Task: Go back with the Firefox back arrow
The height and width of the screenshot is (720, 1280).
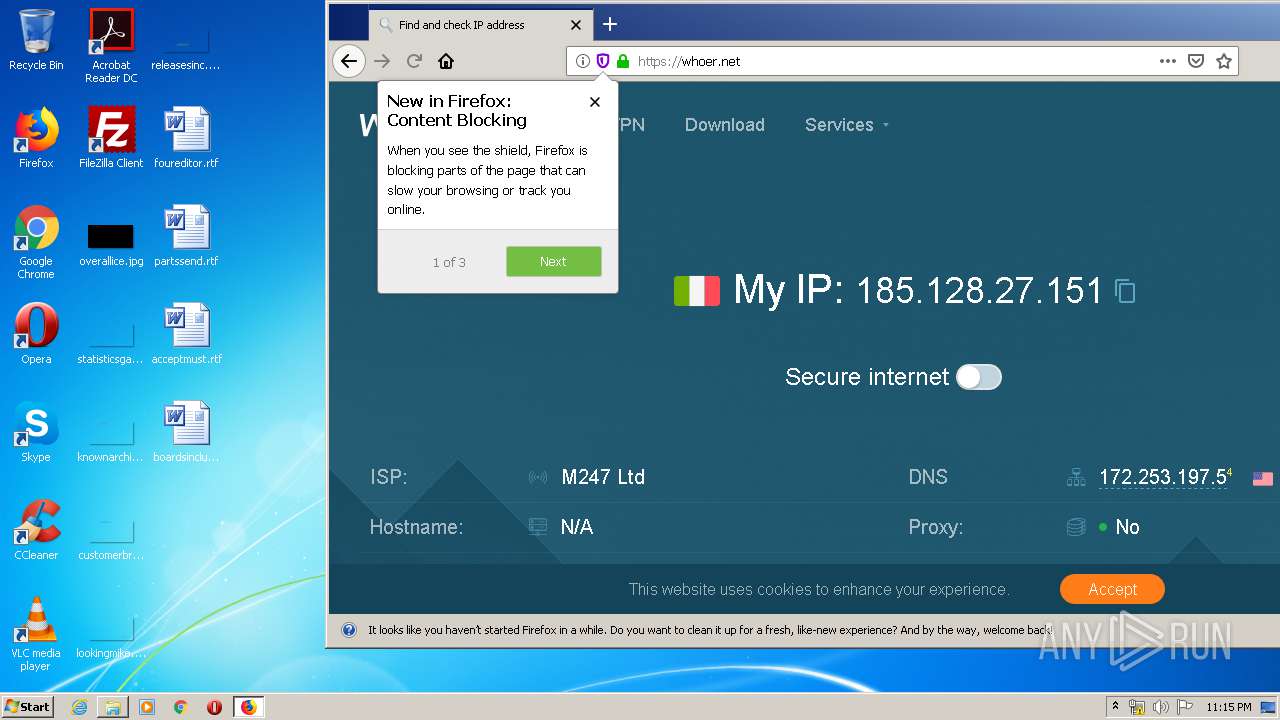Action: tap(348, 61)
